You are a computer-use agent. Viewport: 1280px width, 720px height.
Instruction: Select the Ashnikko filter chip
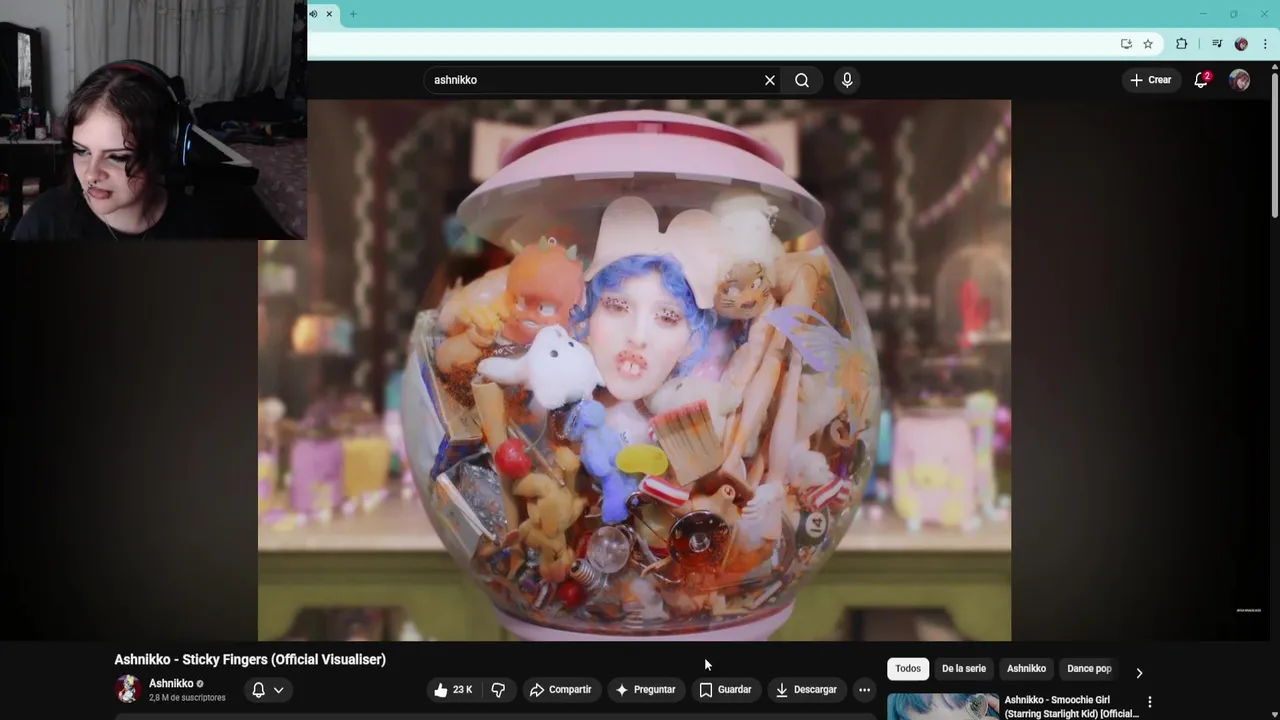click(1026, 669)
